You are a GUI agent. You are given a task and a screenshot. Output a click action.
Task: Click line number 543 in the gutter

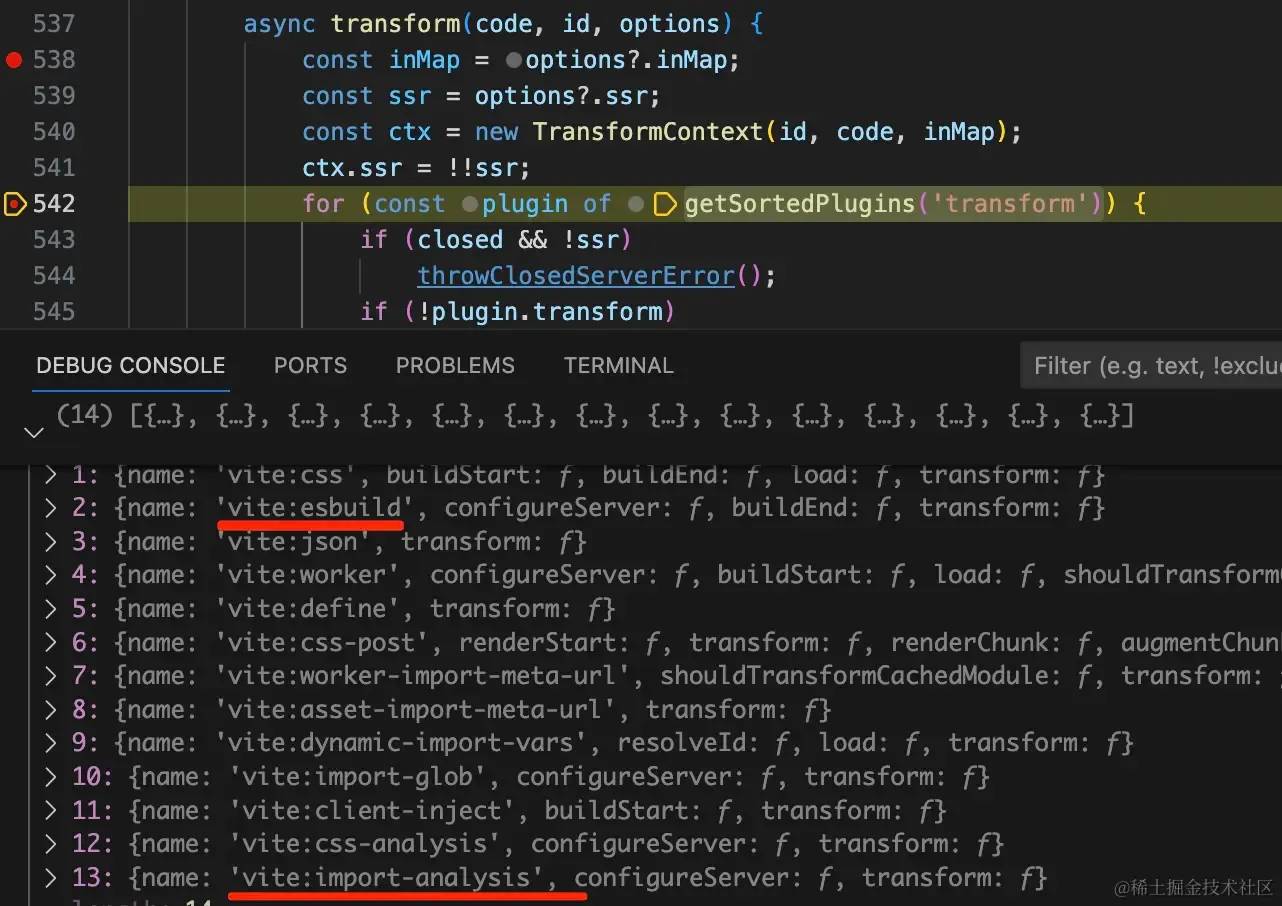click(54, 240)
